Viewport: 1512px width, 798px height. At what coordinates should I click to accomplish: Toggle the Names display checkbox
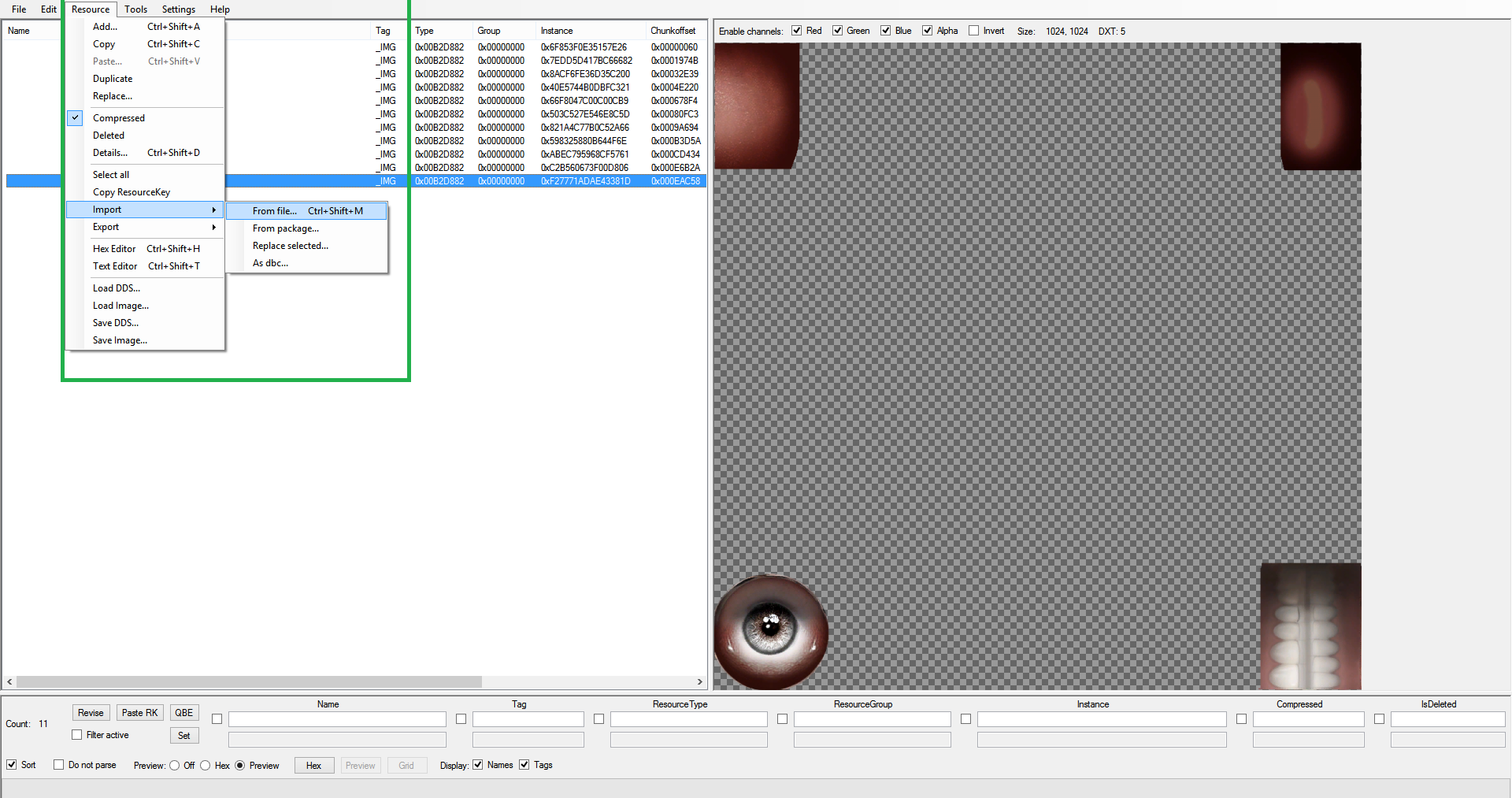[x=478, y=765]
